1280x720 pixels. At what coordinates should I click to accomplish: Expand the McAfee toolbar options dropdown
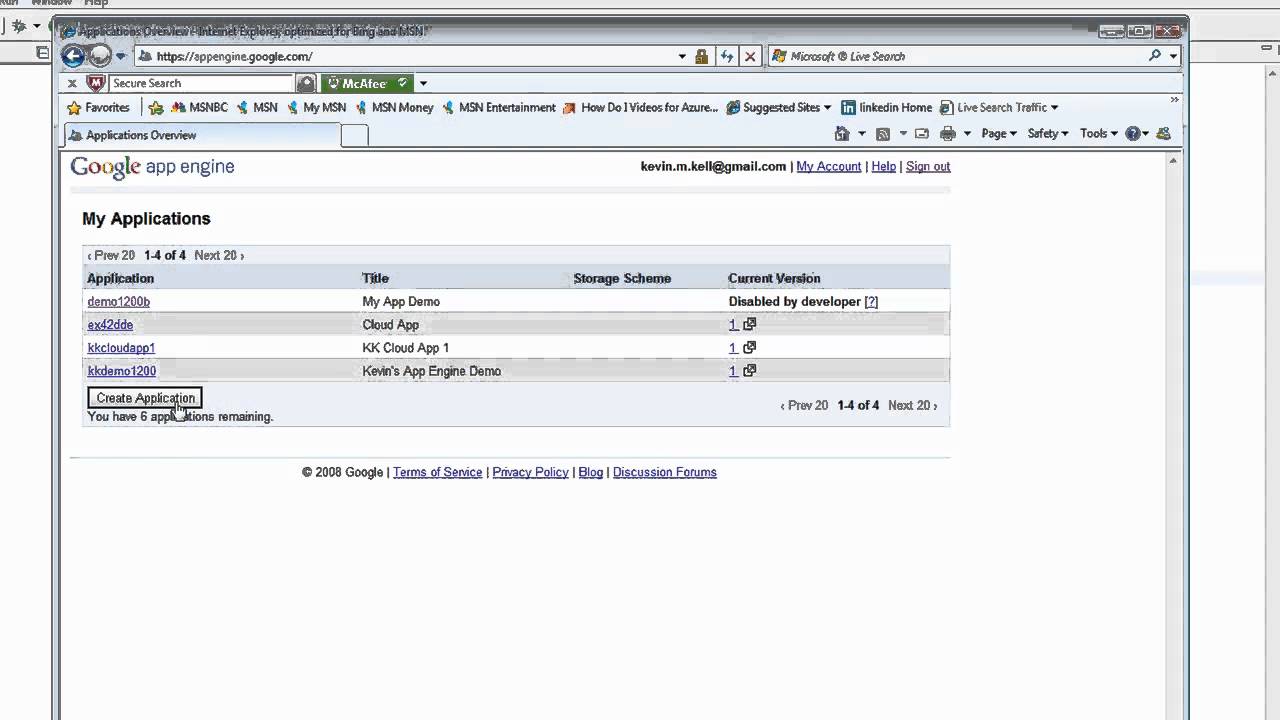tap(421, 83)
